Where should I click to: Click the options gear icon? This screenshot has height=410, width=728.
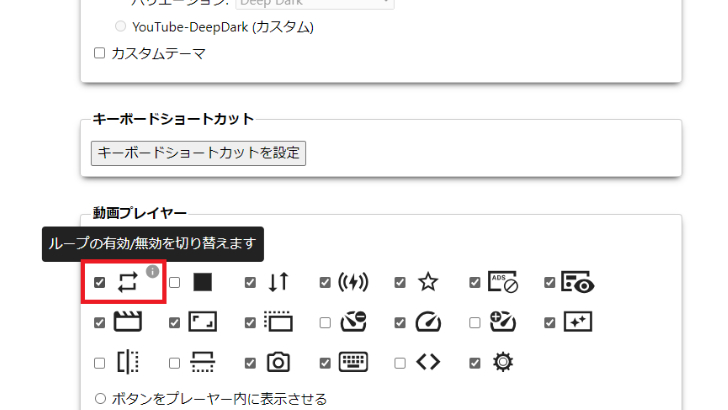coord(503,362)
